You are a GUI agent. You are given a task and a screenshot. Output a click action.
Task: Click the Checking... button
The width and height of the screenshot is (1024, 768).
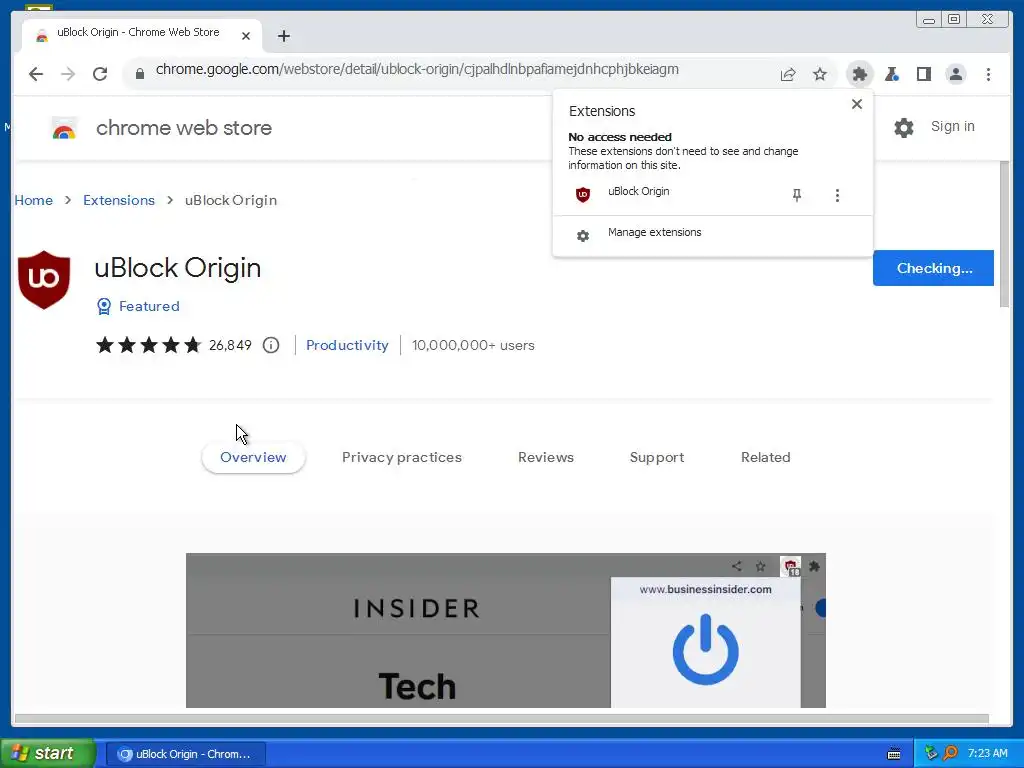pos(933,268)
